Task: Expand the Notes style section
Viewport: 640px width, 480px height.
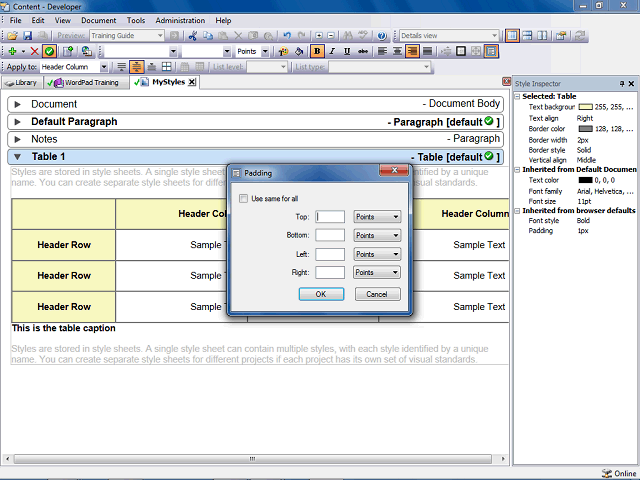Action: pyautogui.click(x=17, y=140)
